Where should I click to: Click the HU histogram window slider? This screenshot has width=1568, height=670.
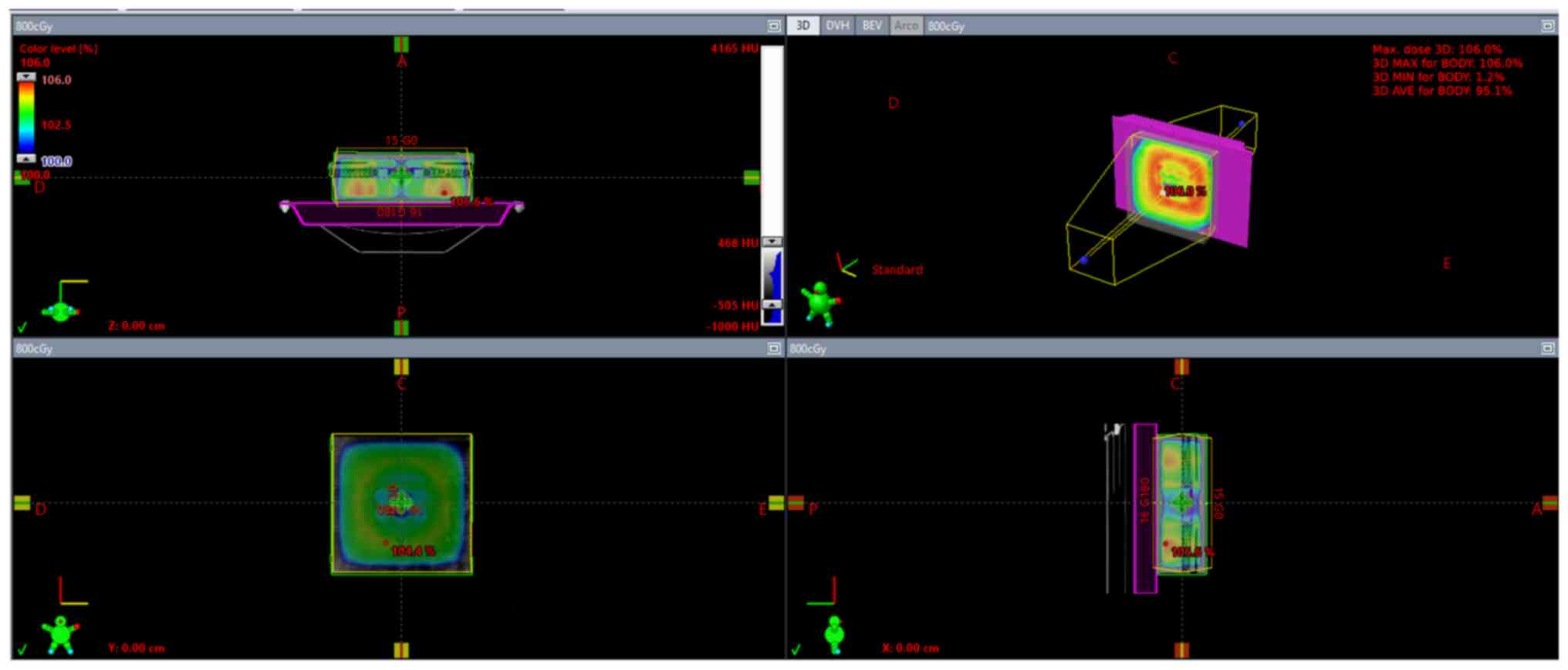pos(772,273)
